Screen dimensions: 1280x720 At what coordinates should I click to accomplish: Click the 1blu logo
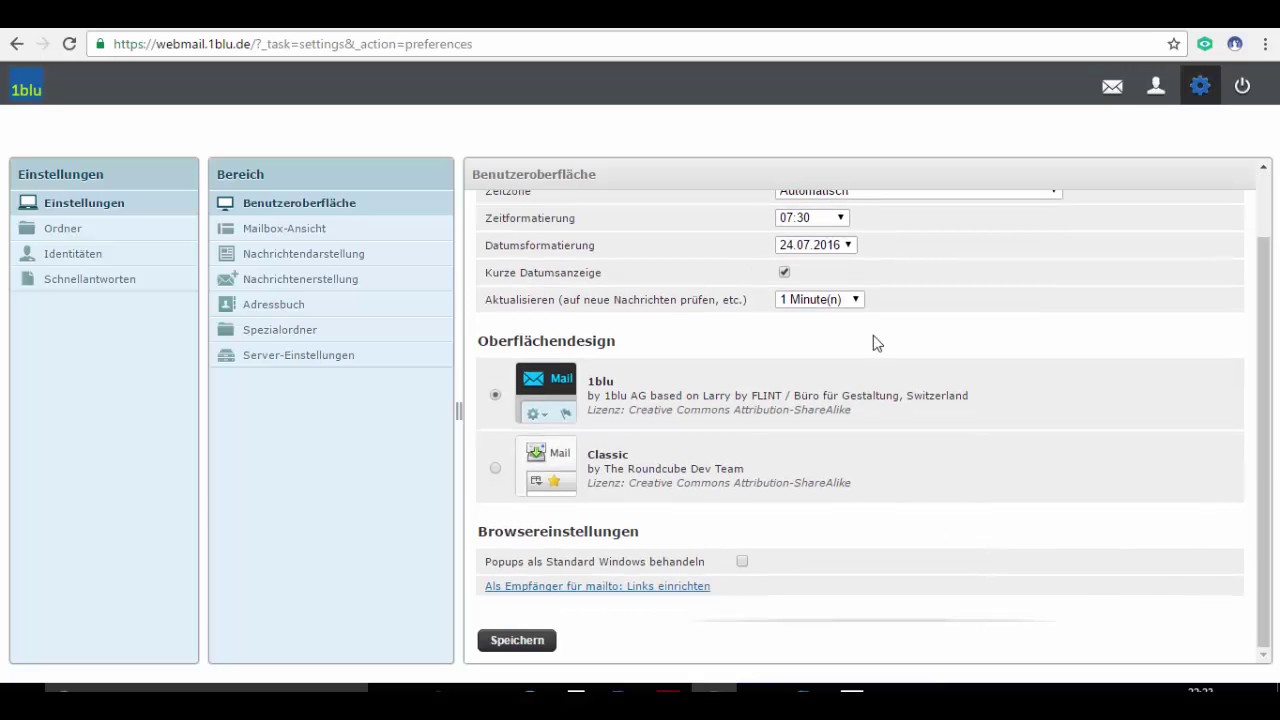coord(26,85)
